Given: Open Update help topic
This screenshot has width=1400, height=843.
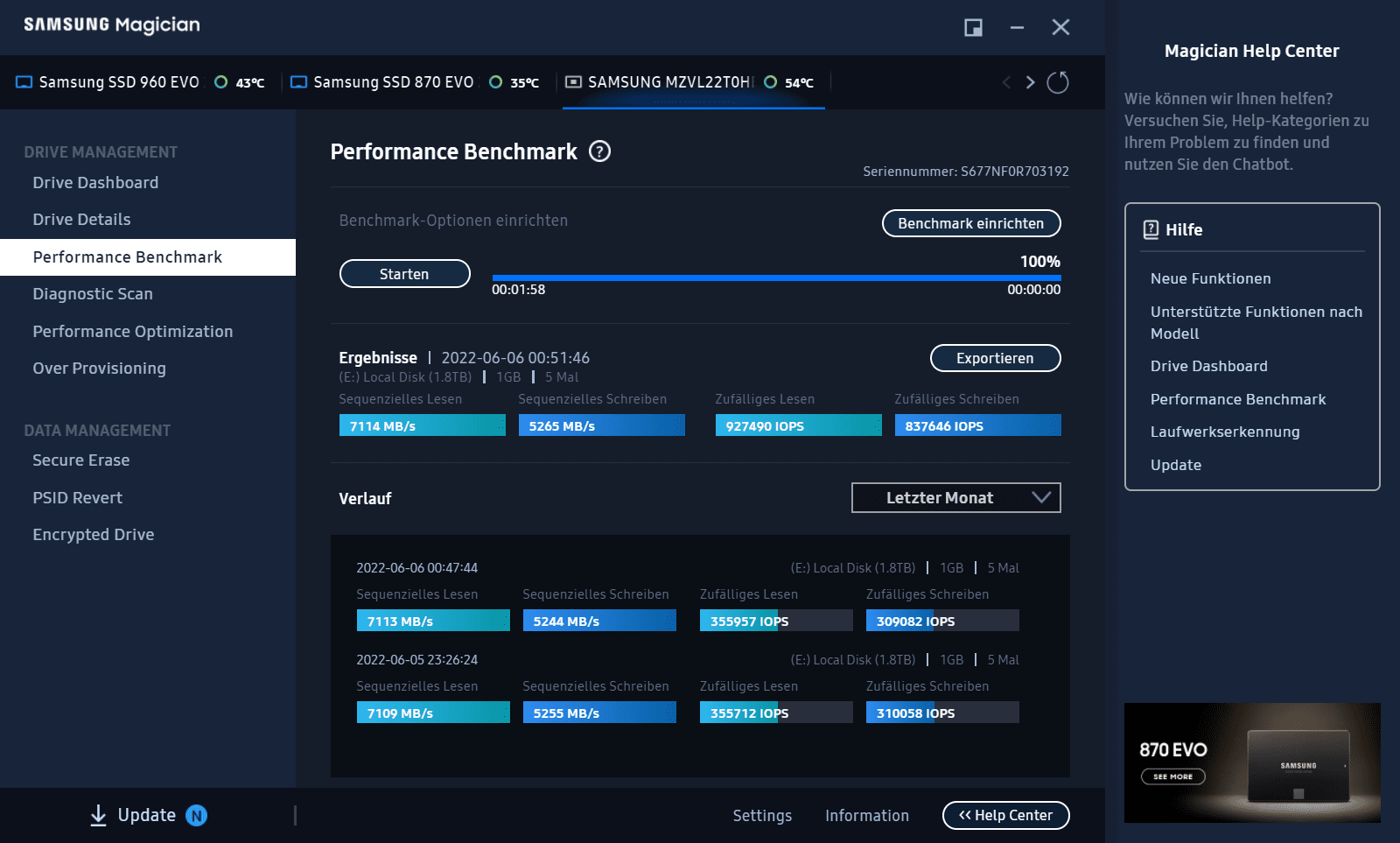Looking at the screenshot, I should 1175,465.
